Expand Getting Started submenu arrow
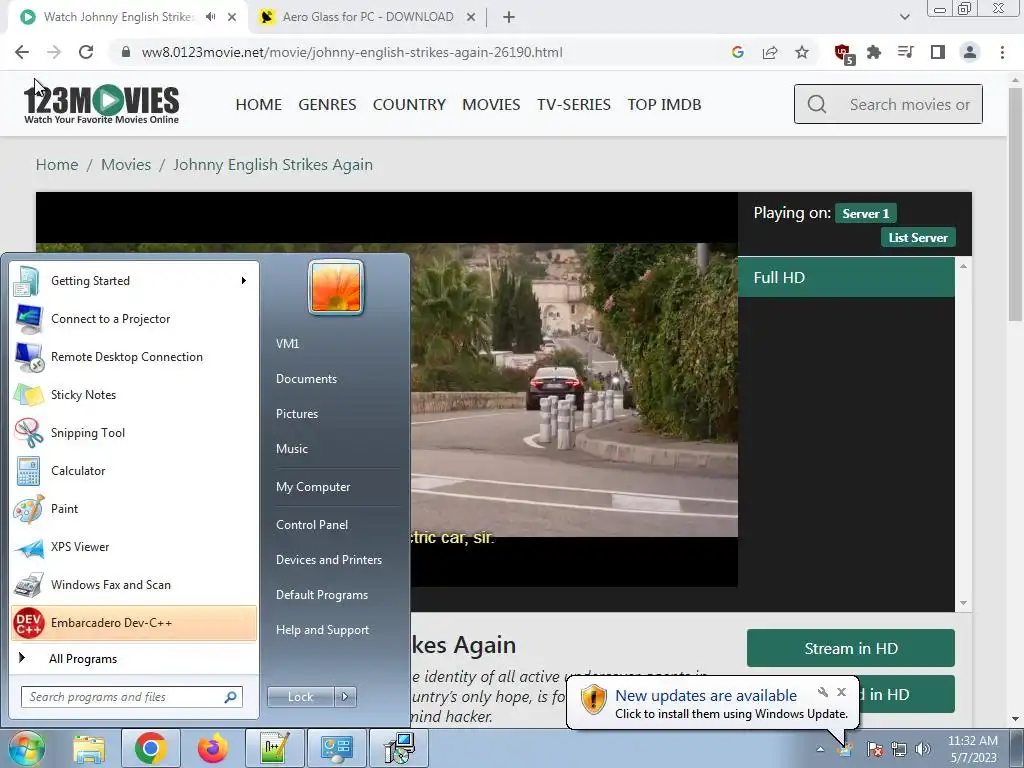The height and width of the screenshot is (768, 1024). point(244,281)
